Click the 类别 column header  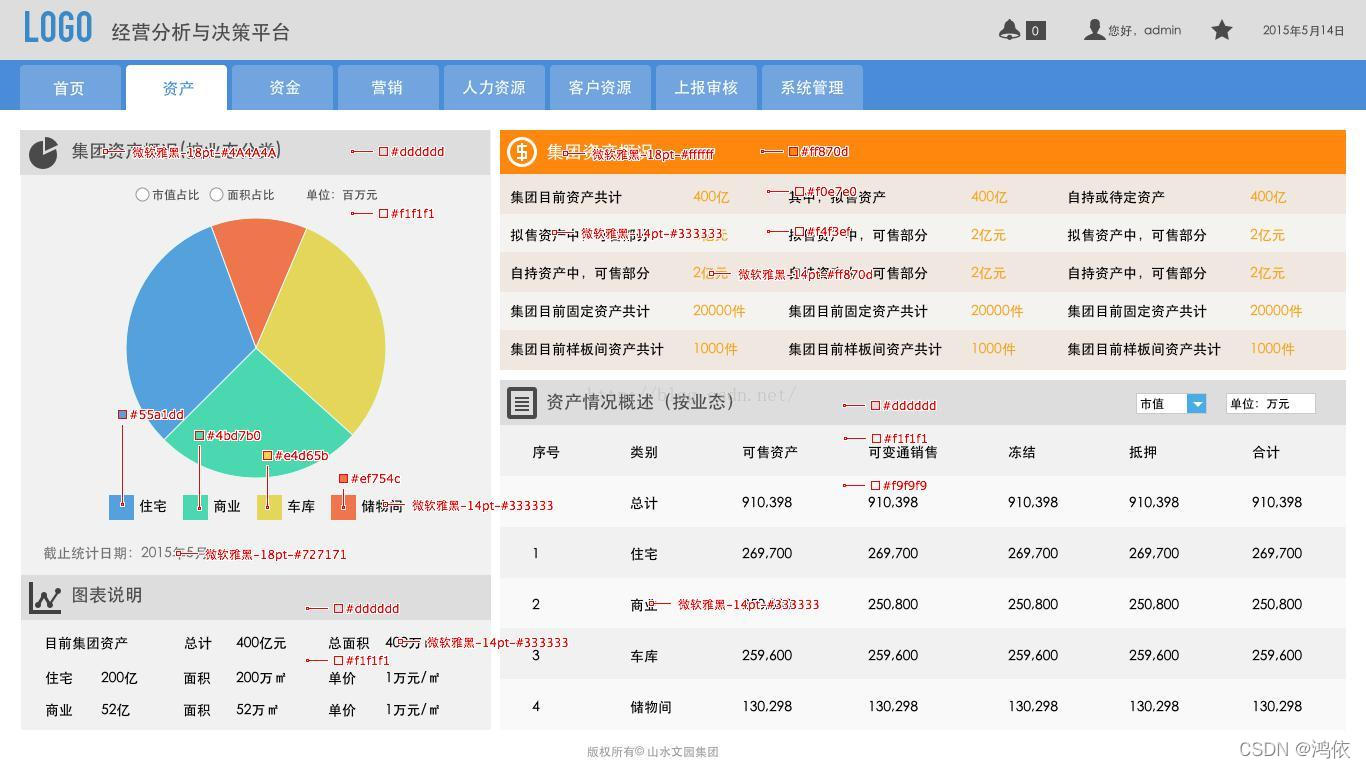pos(644,453)
